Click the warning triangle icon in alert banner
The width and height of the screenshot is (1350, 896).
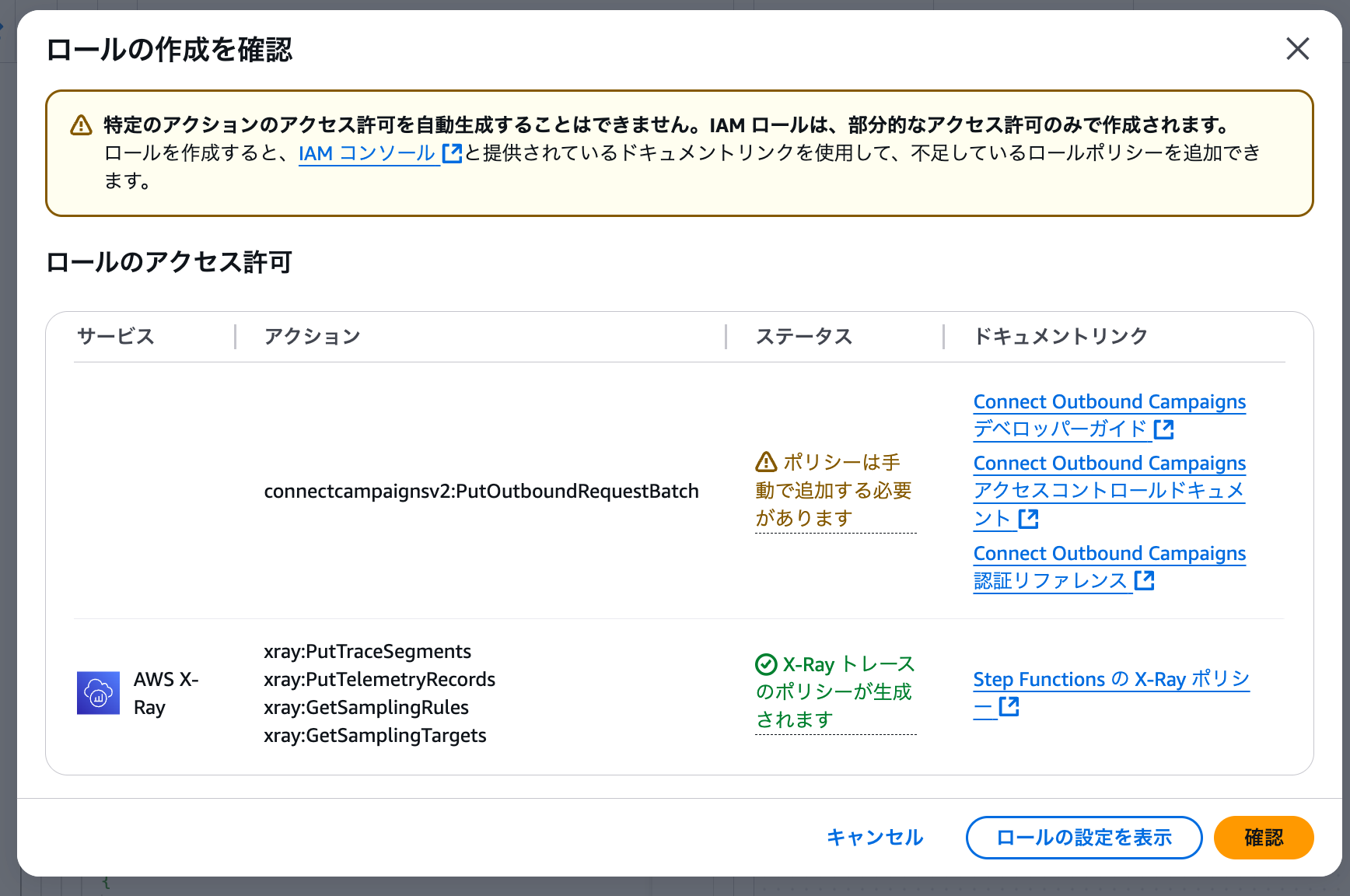(x=81, y=125)
